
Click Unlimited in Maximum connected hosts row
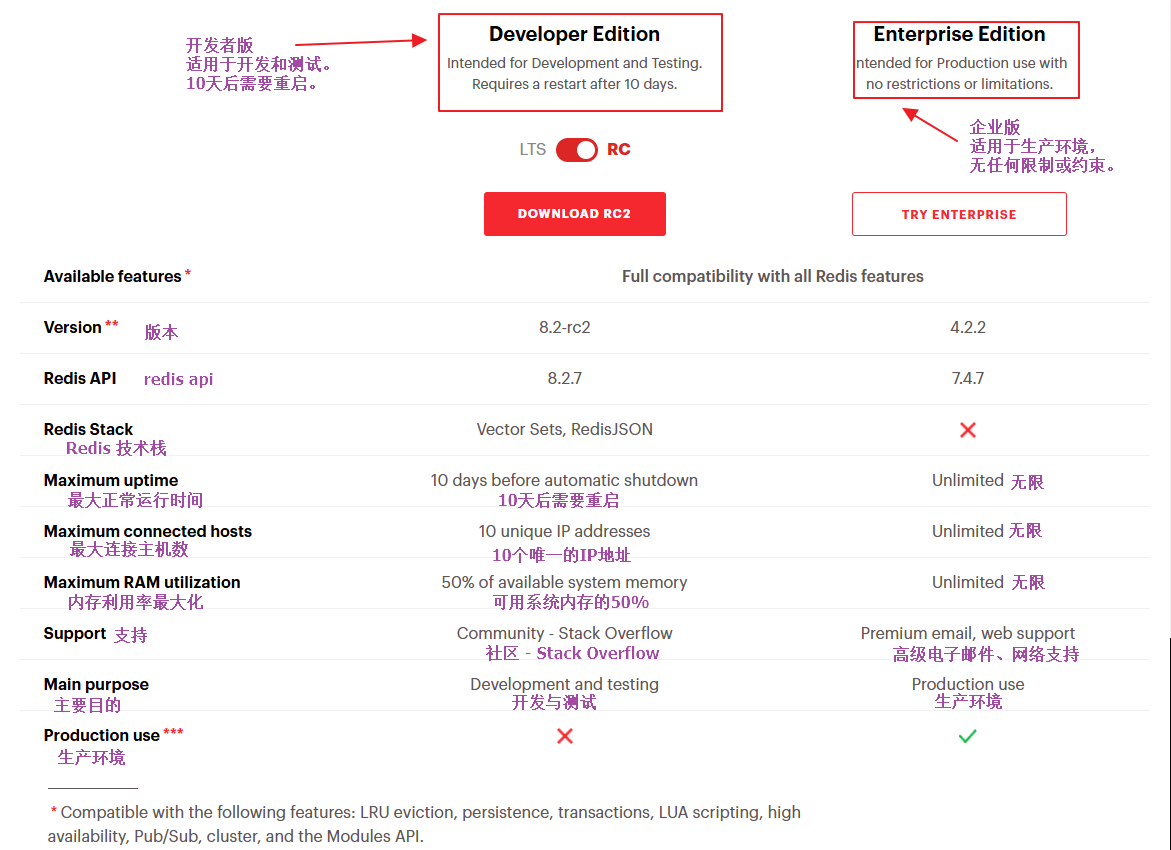pos(968,531)
